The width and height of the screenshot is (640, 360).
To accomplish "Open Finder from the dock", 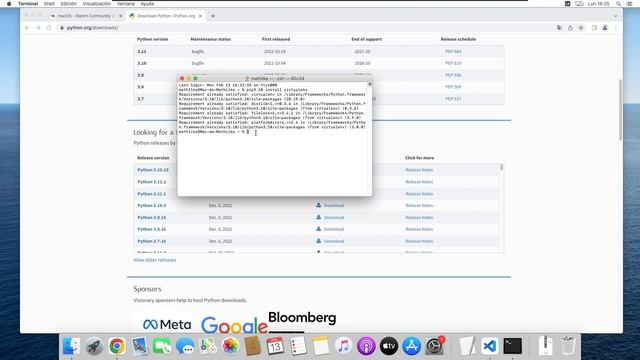I will point(71,346).
